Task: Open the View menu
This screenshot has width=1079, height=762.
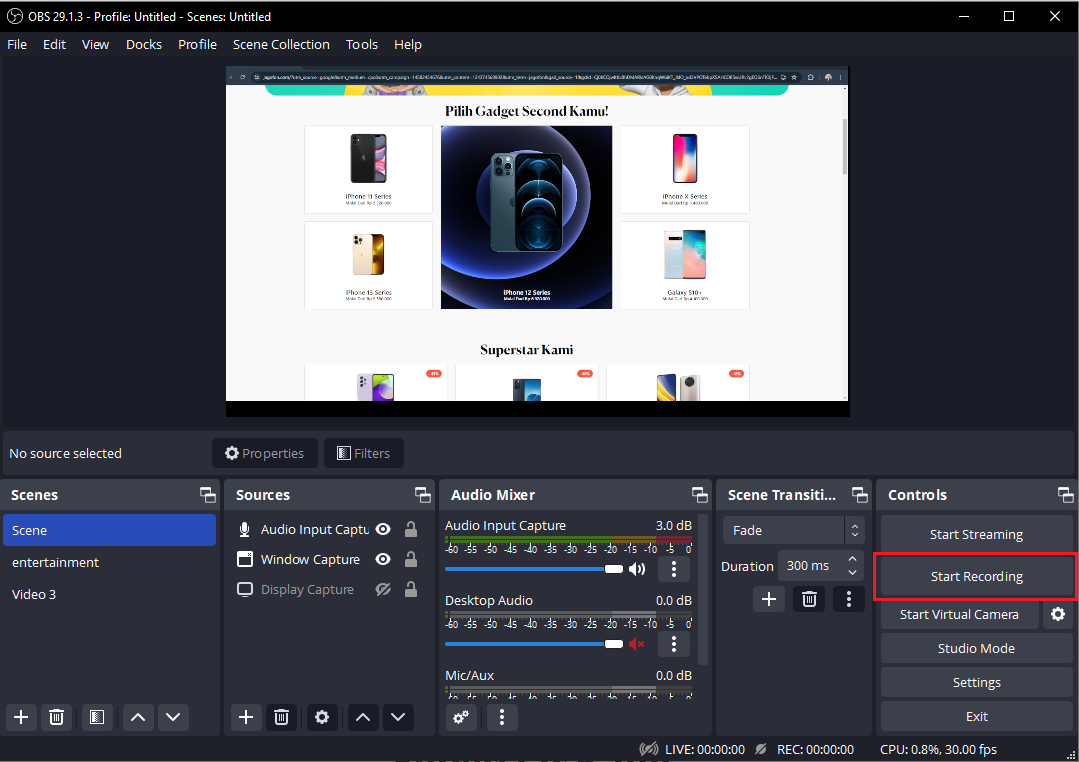Action: point(96,44)
